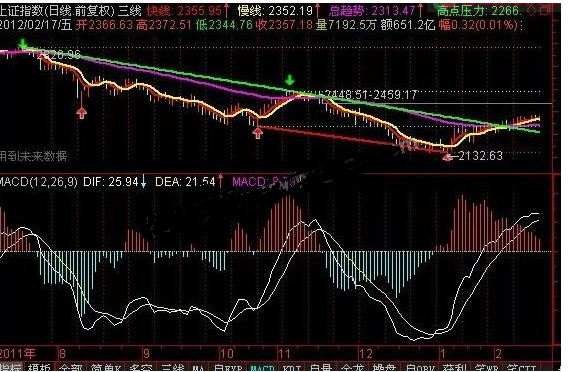Click the red buy arrow under August low
The width and height of the screenshot is (568, 372).
tap(82, 113)
